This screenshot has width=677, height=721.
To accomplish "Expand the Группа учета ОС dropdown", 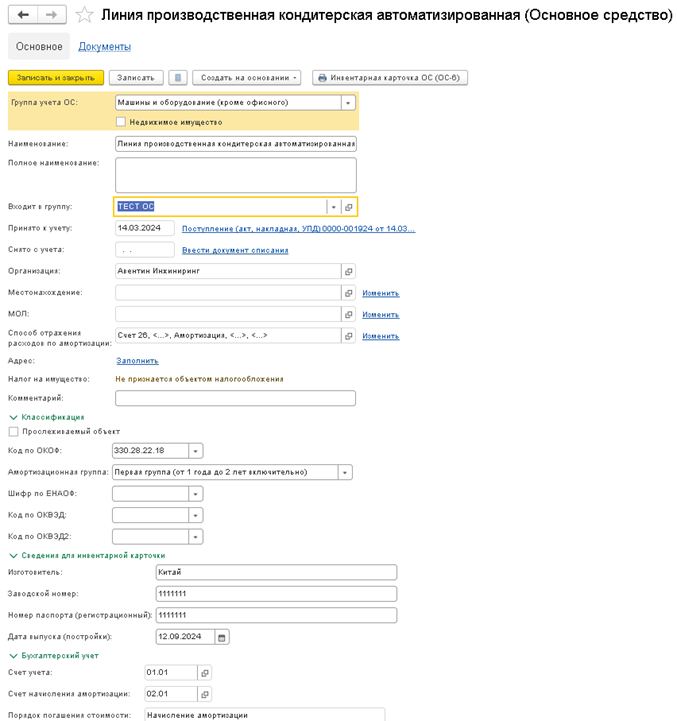I will [x=348, y=103].
